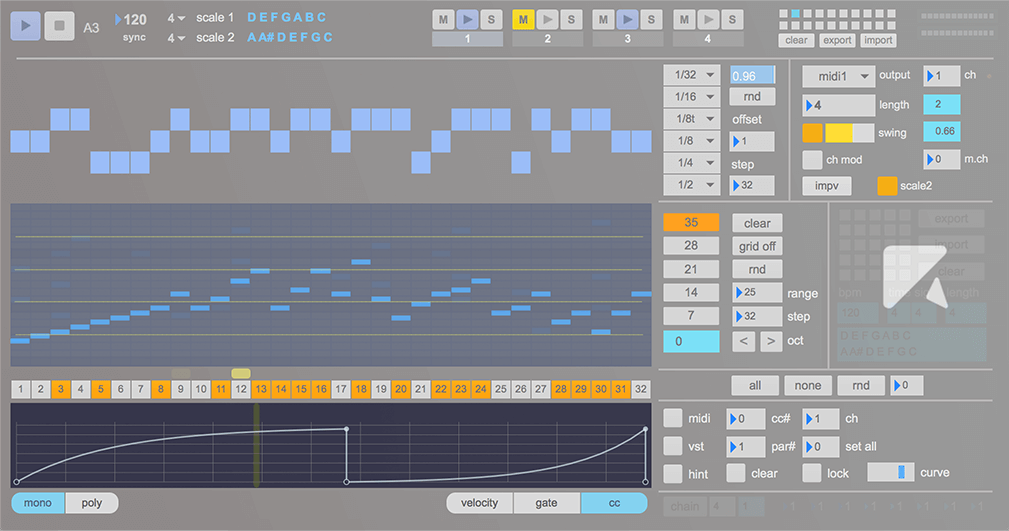Viewport: 1009px width, 531px height.
Task: Play track 3
Action: point(627,20)
